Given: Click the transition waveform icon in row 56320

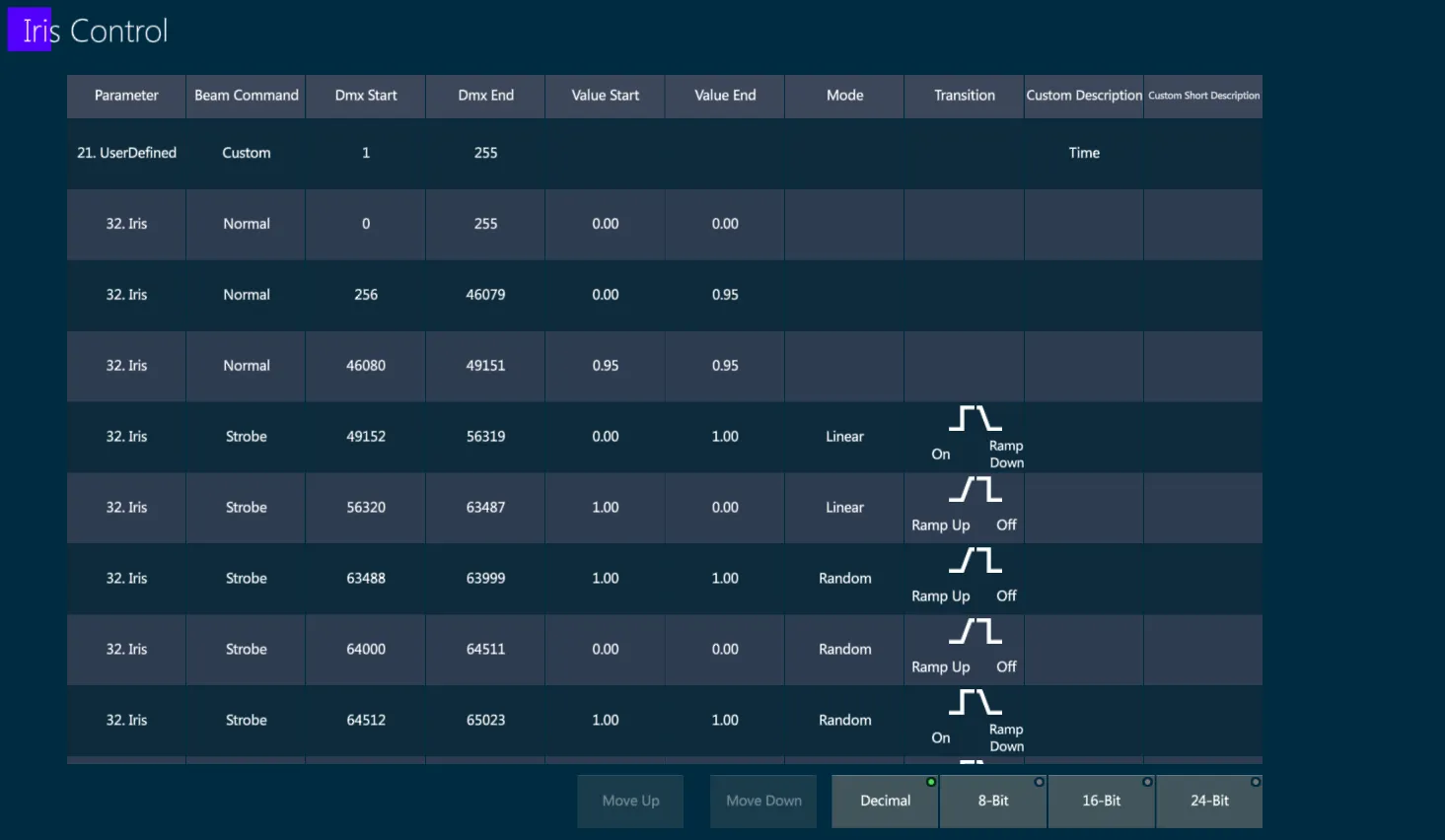Looking at the screenshot, I should click(x=975, y=489).
